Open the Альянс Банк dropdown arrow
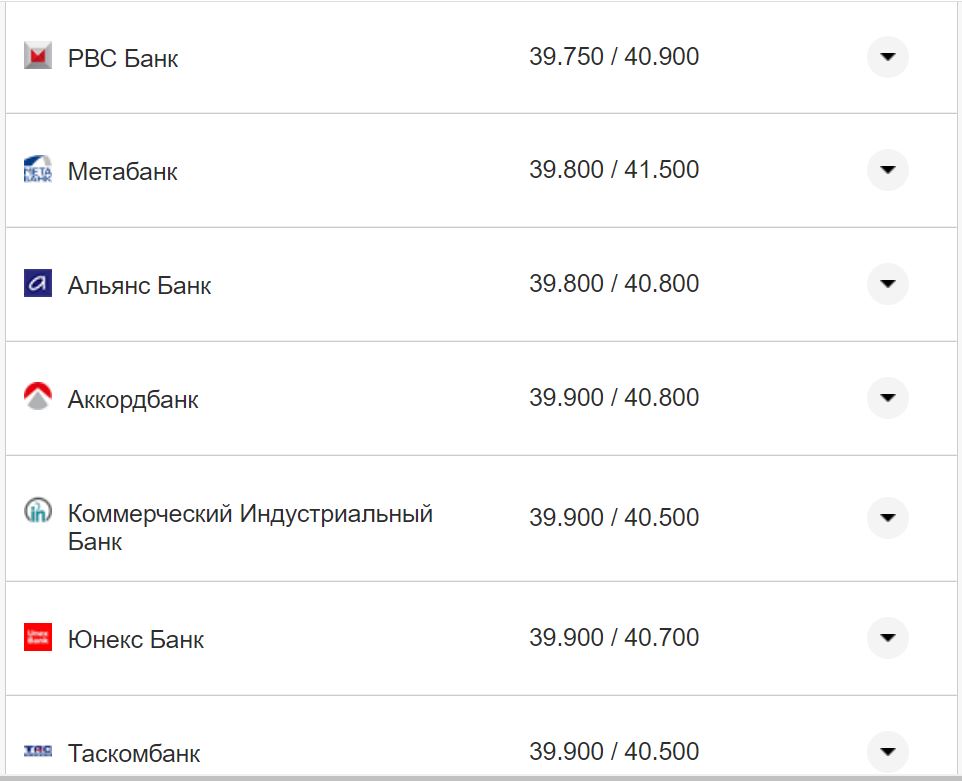The height and width of the screenshot is (781, 962). tap(887, 284)
